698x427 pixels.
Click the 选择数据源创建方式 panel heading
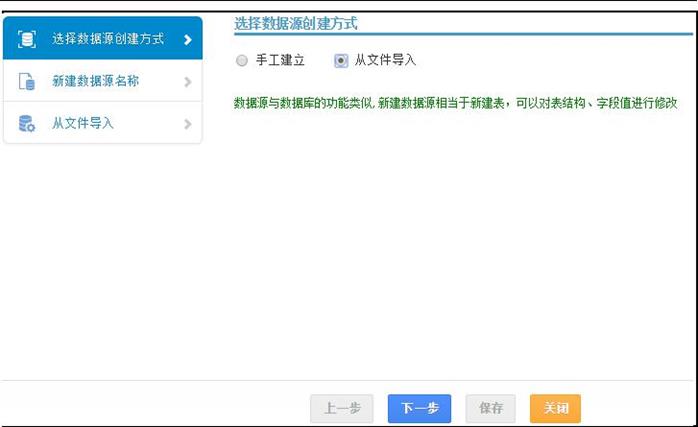(296, 24)
